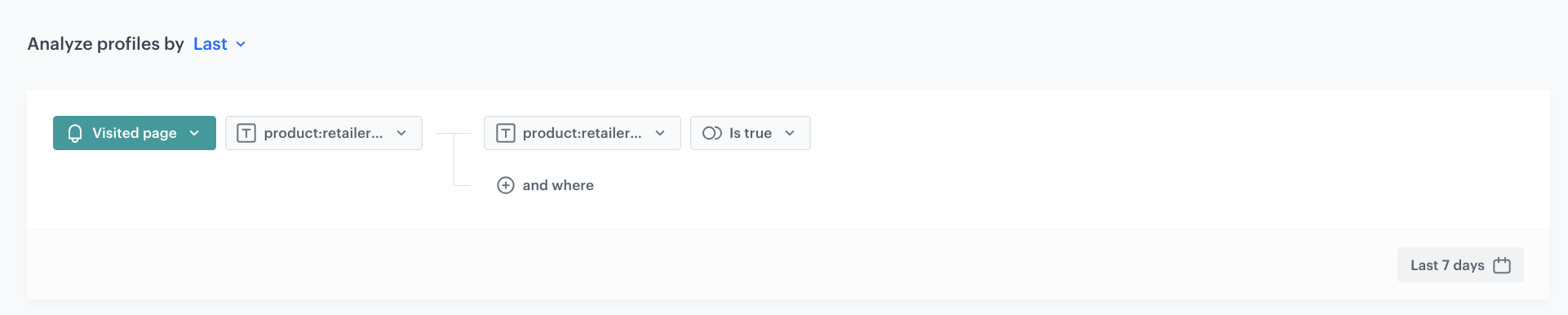Open the Last 7 days date range
This screenshot has width=1568, height=315.
tap(1460, 265)
